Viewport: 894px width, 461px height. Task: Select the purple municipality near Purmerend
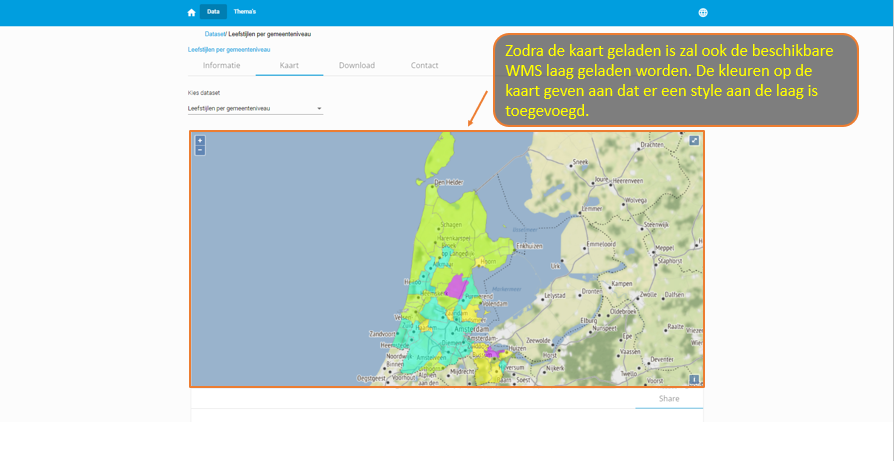point(456,286)
